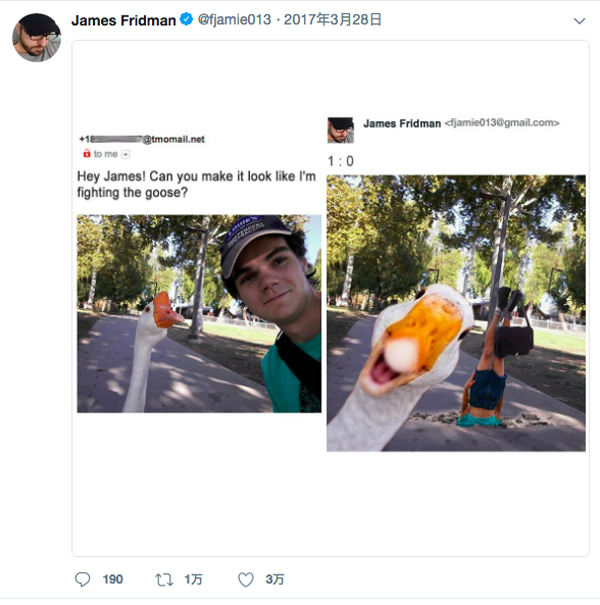Expand the "to me" recipient details arrow
Screen dimensions: 600x605
coord(125,154)
